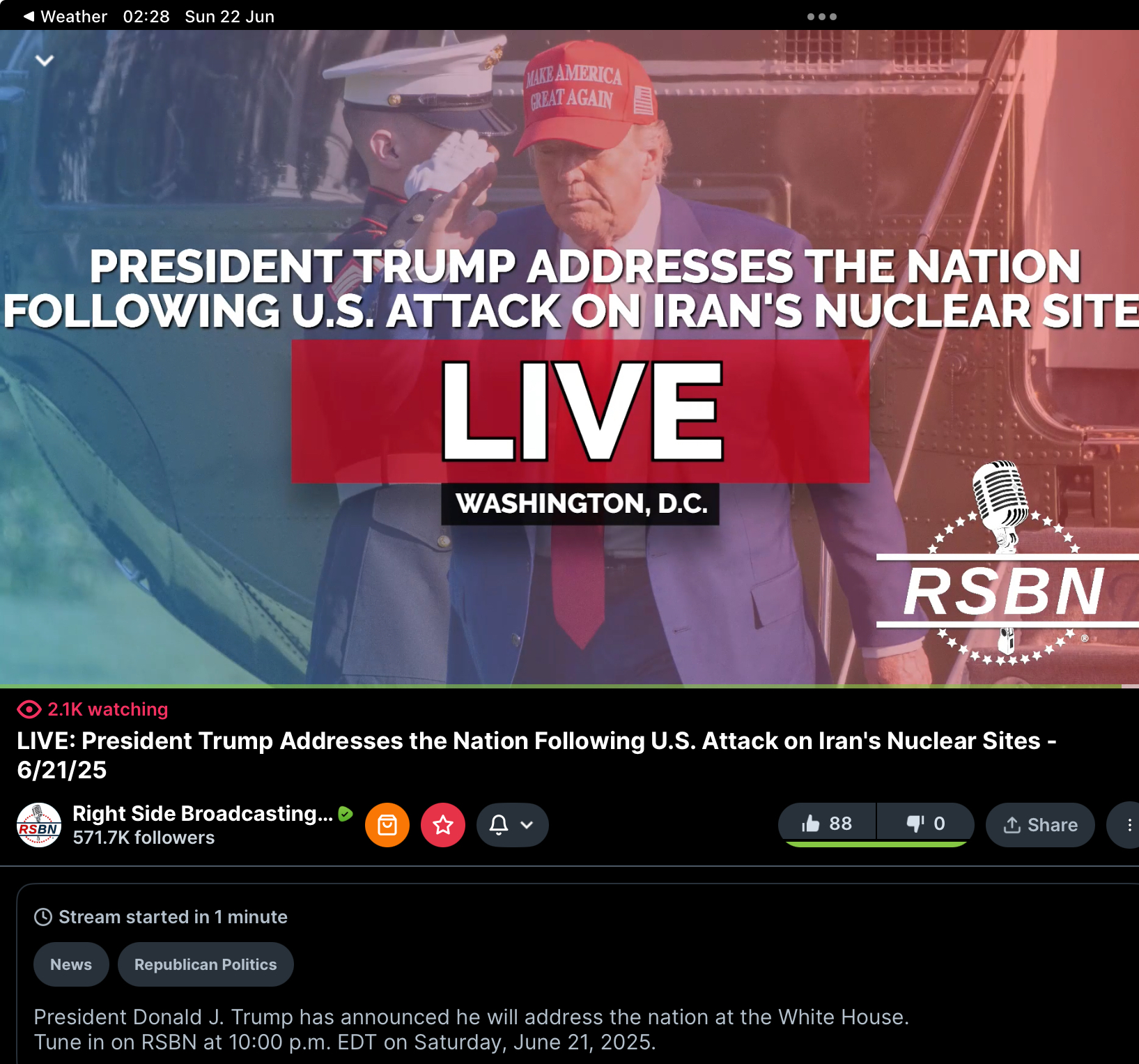Go back to the Weather app
Viewport: 1139px width, 1064px height.
[x=65, y=16]
